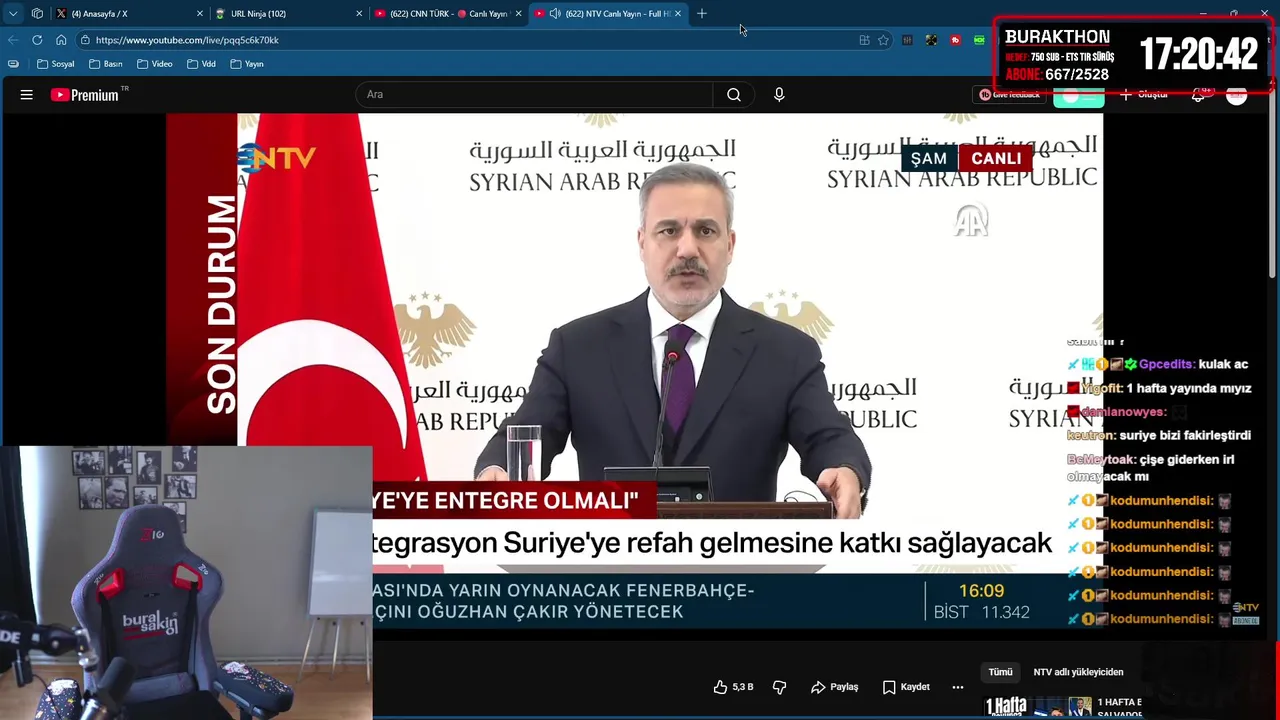Start voice search with microphone icon
Viewport: 1280px width, 720px height.
(779, 95)
